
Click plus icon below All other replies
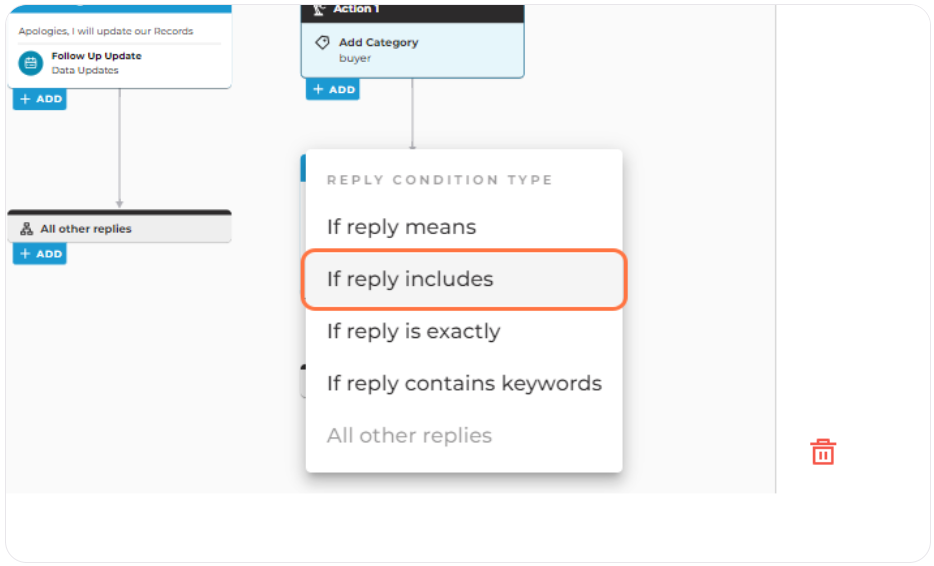25,254
